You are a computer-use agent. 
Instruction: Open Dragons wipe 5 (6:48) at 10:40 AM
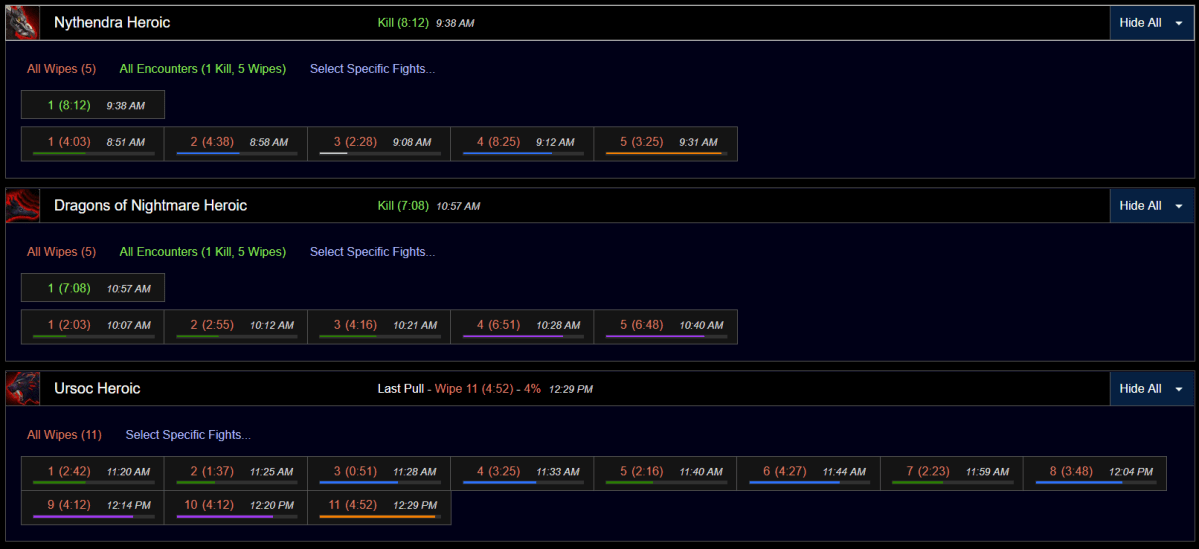click(x=665, y=326)
